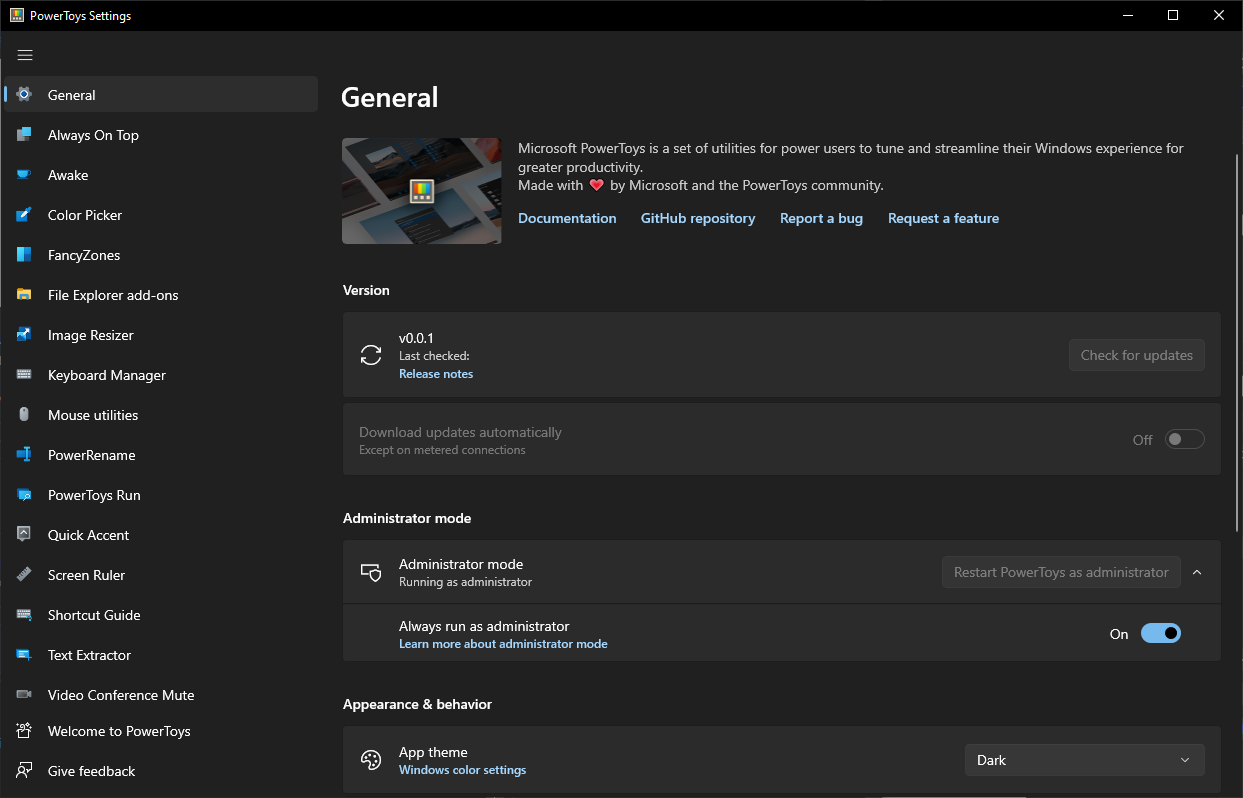Viewport: 1243px width, 798px height.
Task: Click the General gear icon in sidebar
Action: pyautogui.click(x=24, y=95)
